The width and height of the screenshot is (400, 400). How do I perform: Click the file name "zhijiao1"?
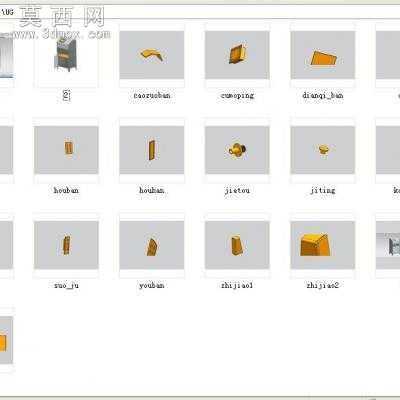(237, 286)
